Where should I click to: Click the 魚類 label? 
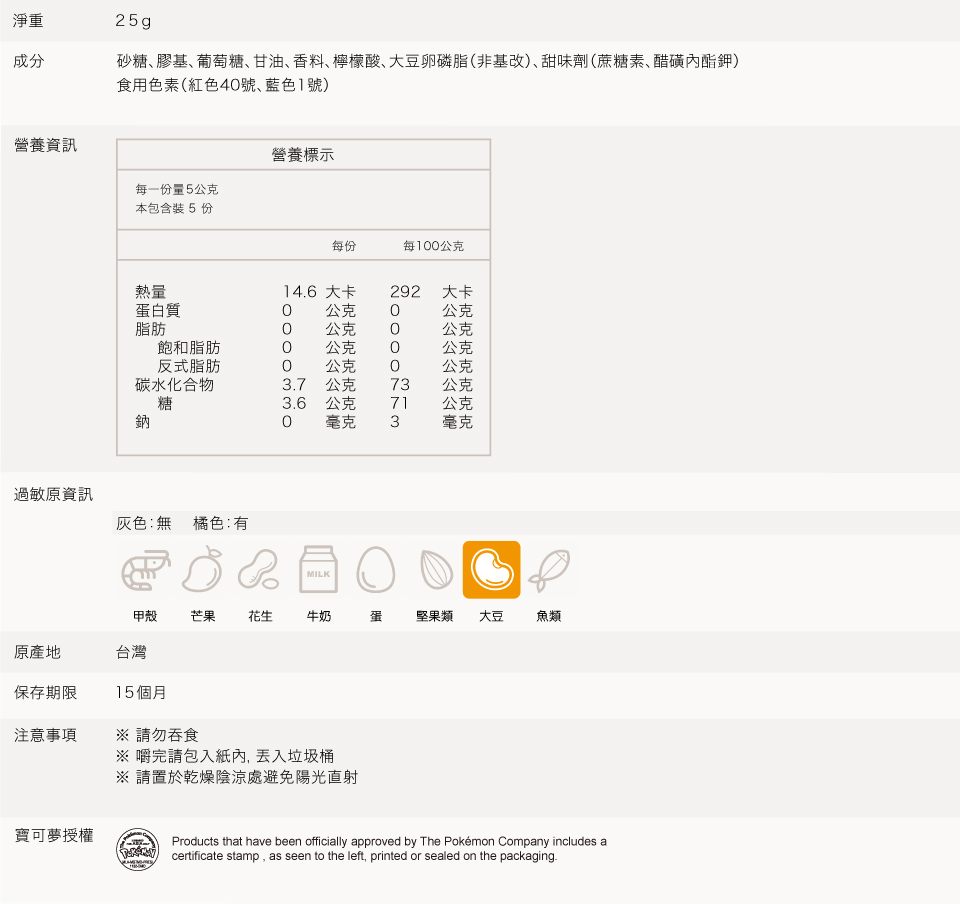point(549,616)
